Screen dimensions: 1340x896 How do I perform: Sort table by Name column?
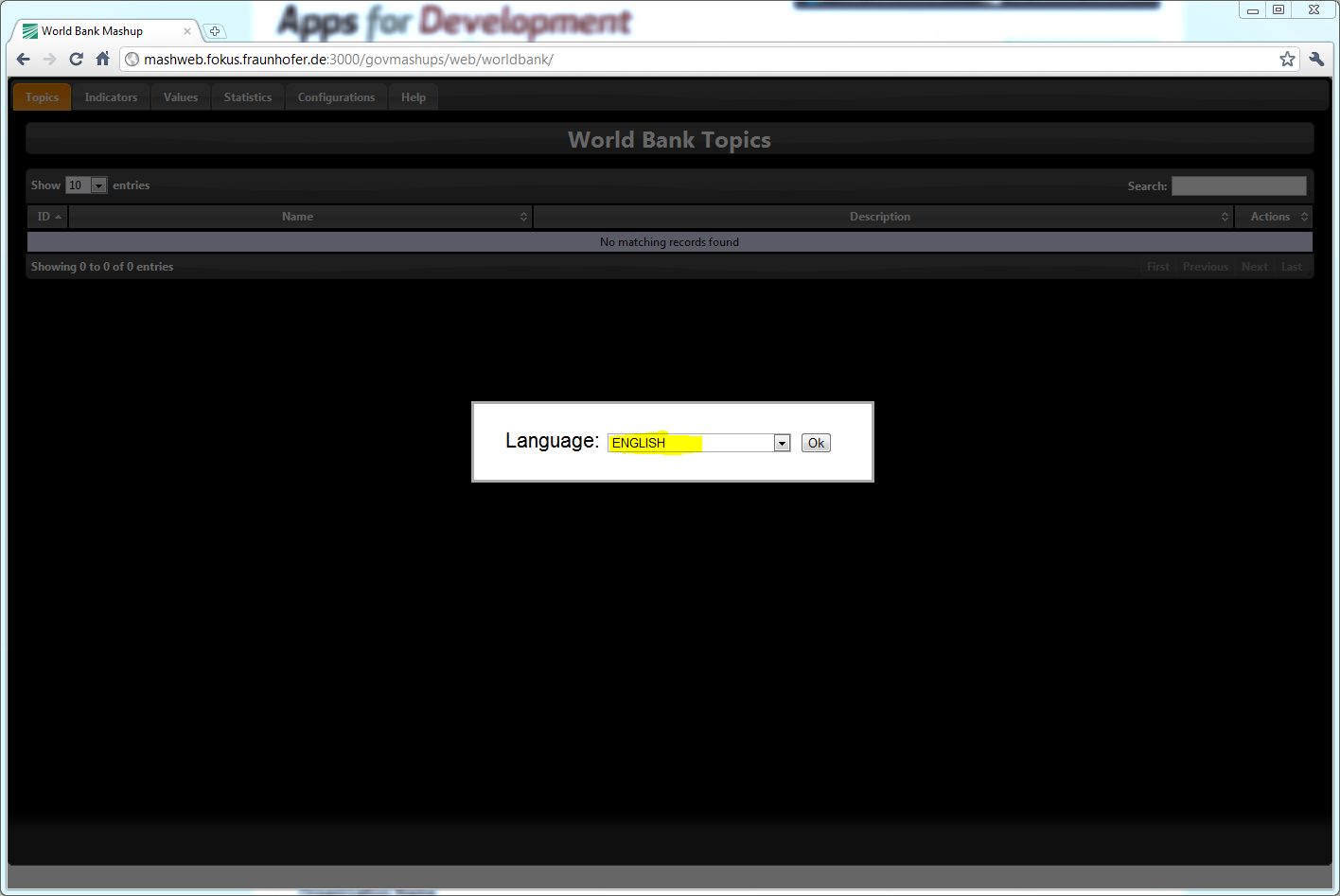coord(300,217)
